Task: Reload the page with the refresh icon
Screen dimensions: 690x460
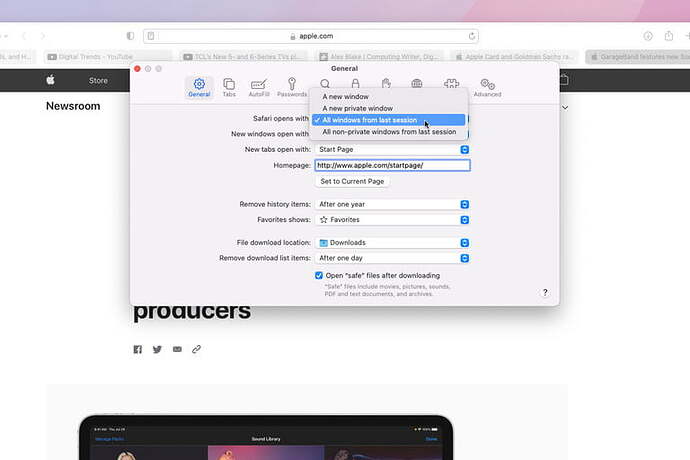Action: [x=472, y=36]
